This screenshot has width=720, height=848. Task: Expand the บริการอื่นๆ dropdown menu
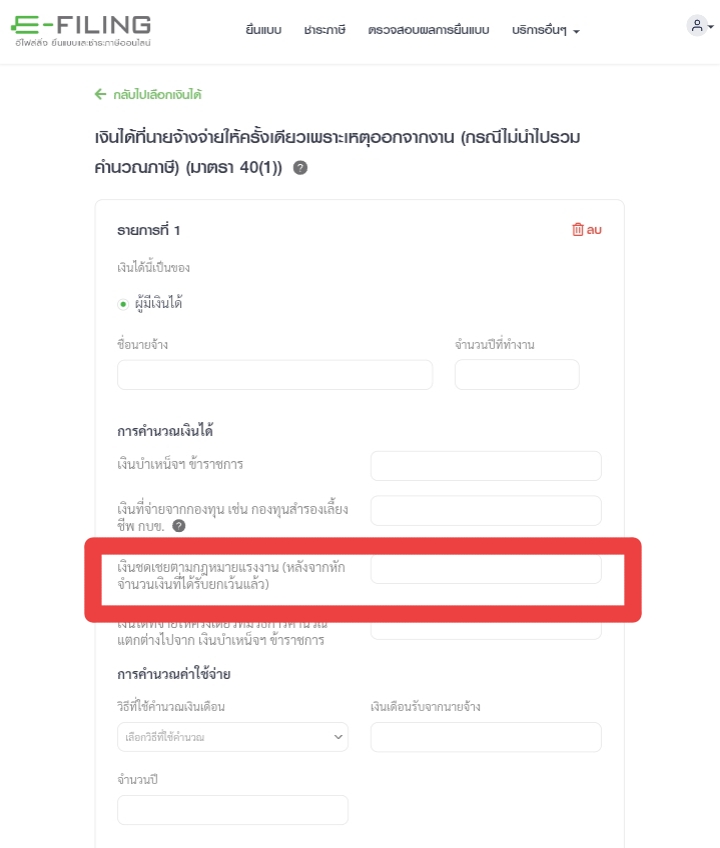point(545,30)
